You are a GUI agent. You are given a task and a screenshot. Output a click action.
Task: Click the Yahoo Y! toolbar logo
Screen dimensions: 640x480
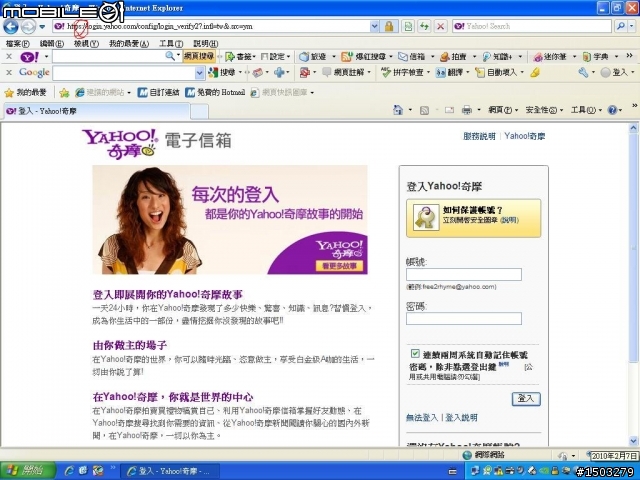point(30,56)
